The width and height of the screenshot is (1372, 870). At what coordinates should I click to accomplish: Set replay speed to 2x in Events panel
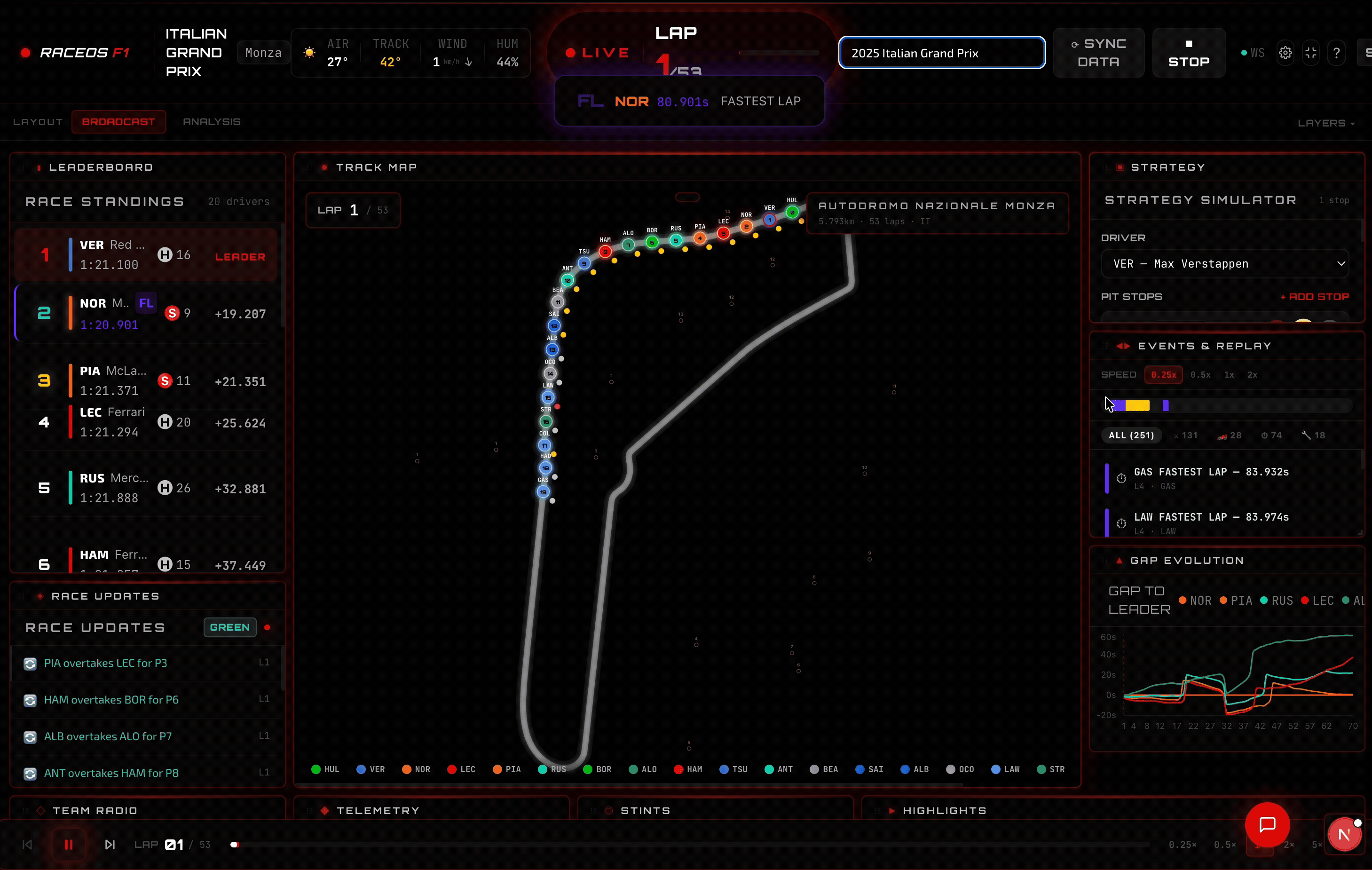1253,375
